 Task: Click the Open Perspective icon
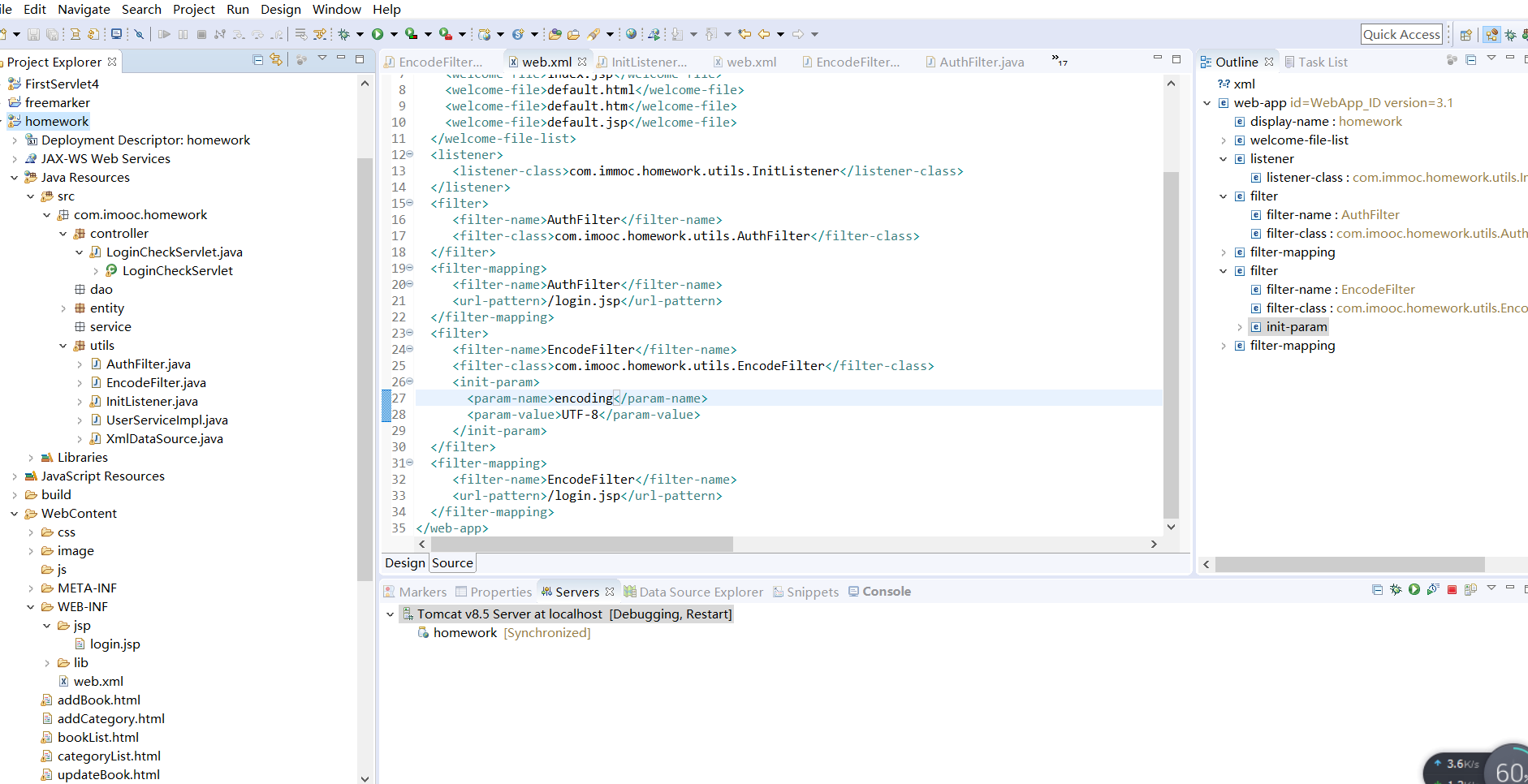click(x=1465, y=35)
